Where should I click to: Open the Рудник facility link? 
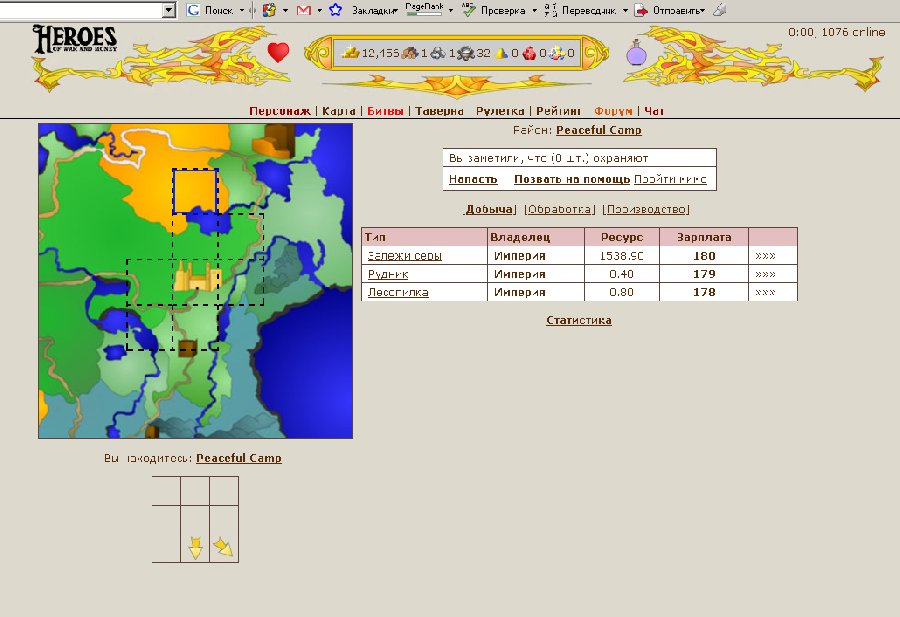[388, 274]
